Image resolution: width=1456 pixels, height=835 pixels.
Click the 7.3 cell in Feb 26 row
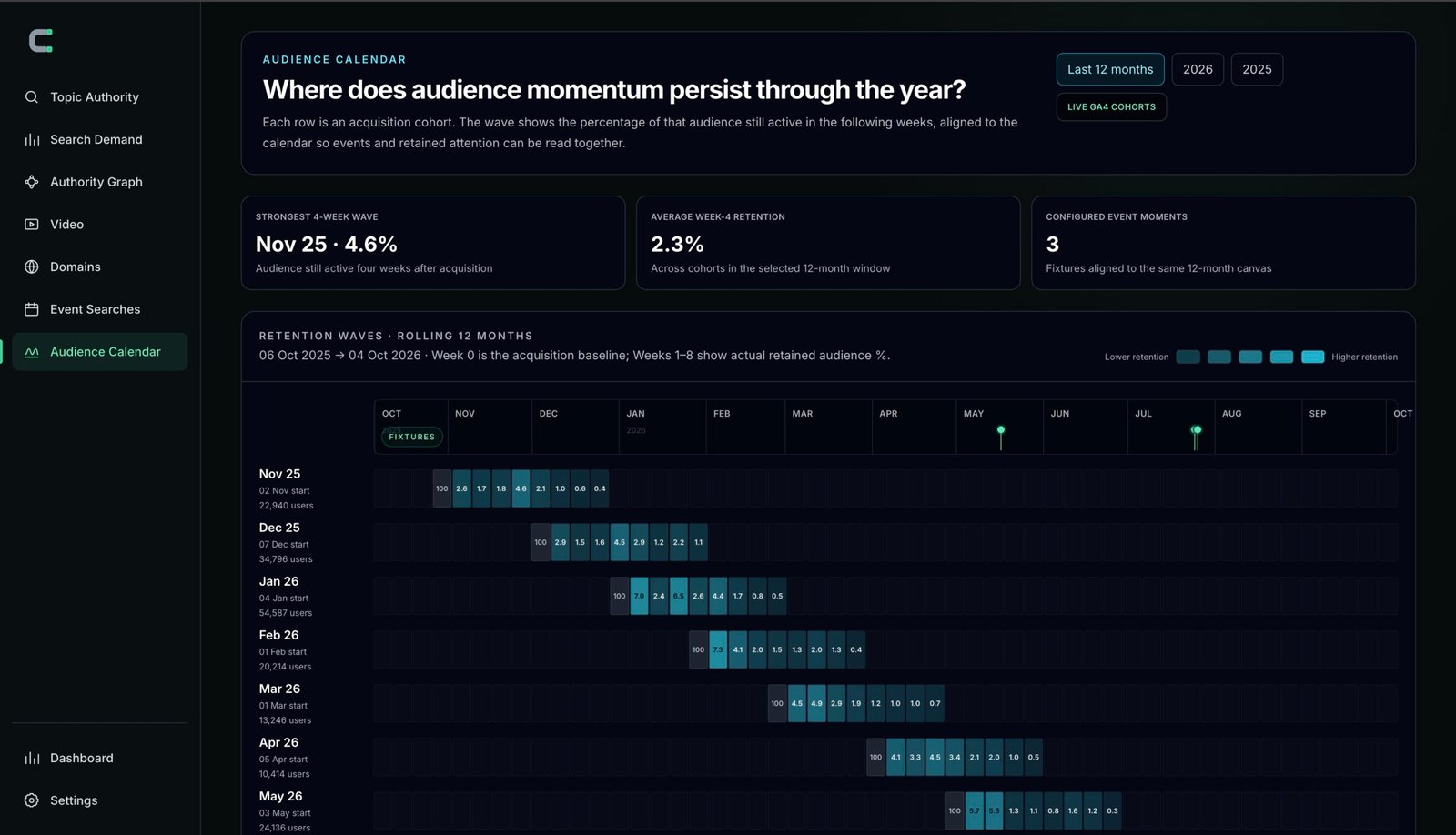pos(718,649)
